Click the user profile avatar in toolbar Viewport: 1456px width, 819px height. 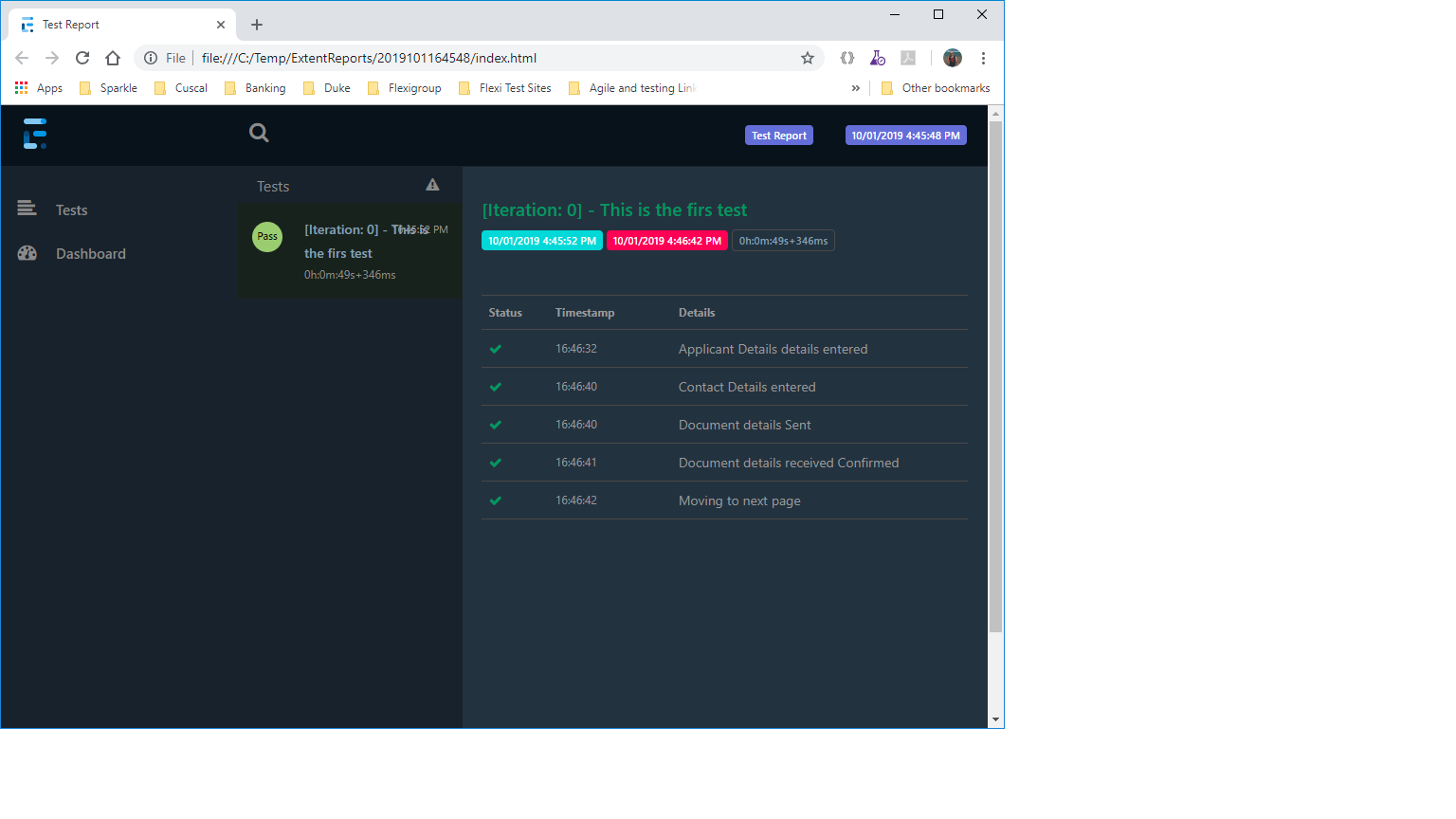[x=953, y=58]
